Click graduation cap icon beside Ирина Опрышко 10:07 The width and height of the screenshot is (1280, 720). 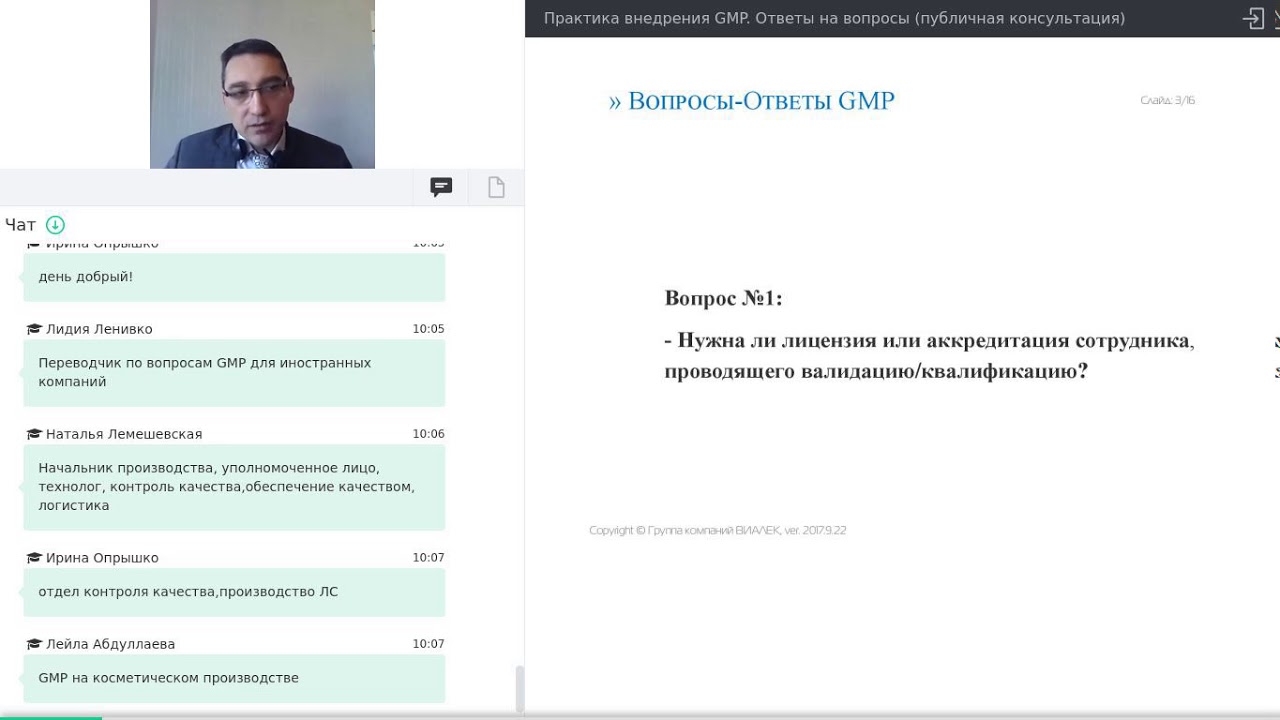click(x=34, y=558)
